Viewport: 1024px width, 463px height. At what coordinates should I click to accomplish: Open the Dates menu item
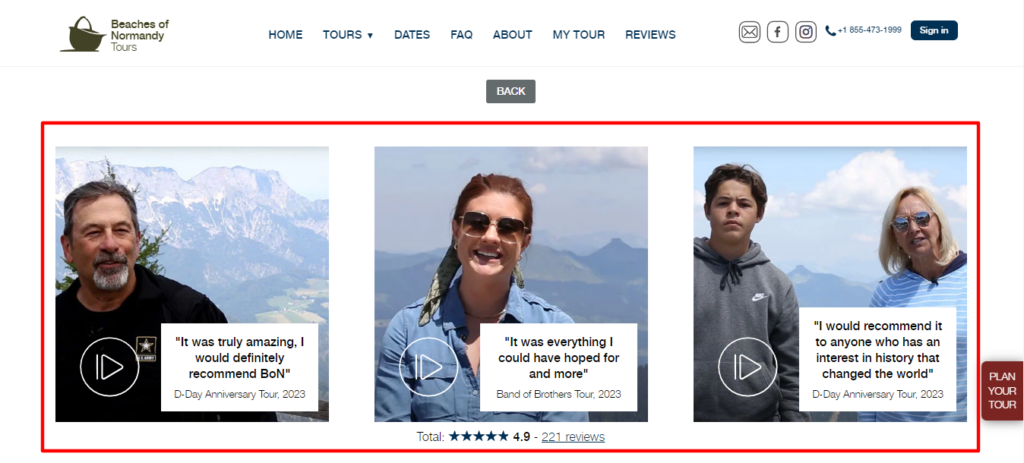tap(412, 35)
